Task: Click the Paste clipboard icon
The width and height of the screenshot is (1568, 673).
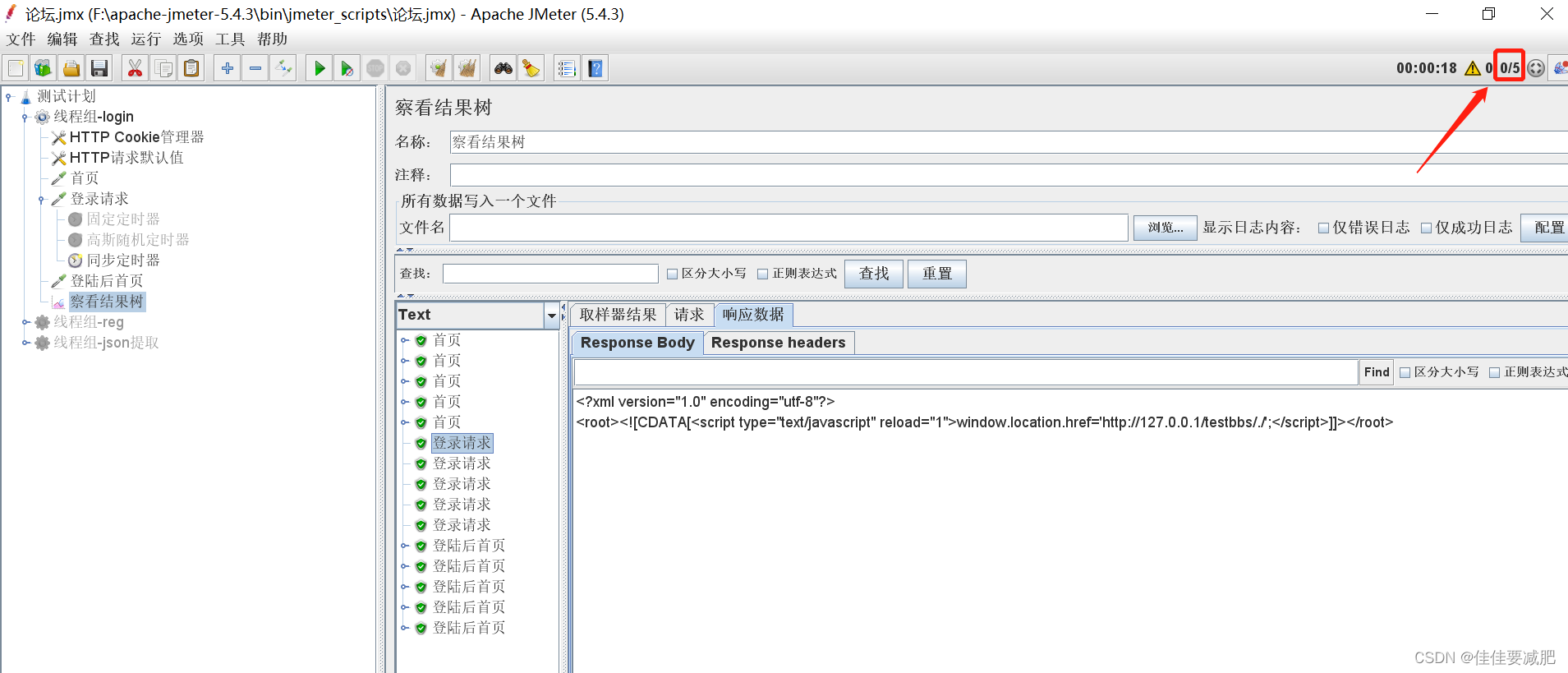Action: [x=191, y=68]
